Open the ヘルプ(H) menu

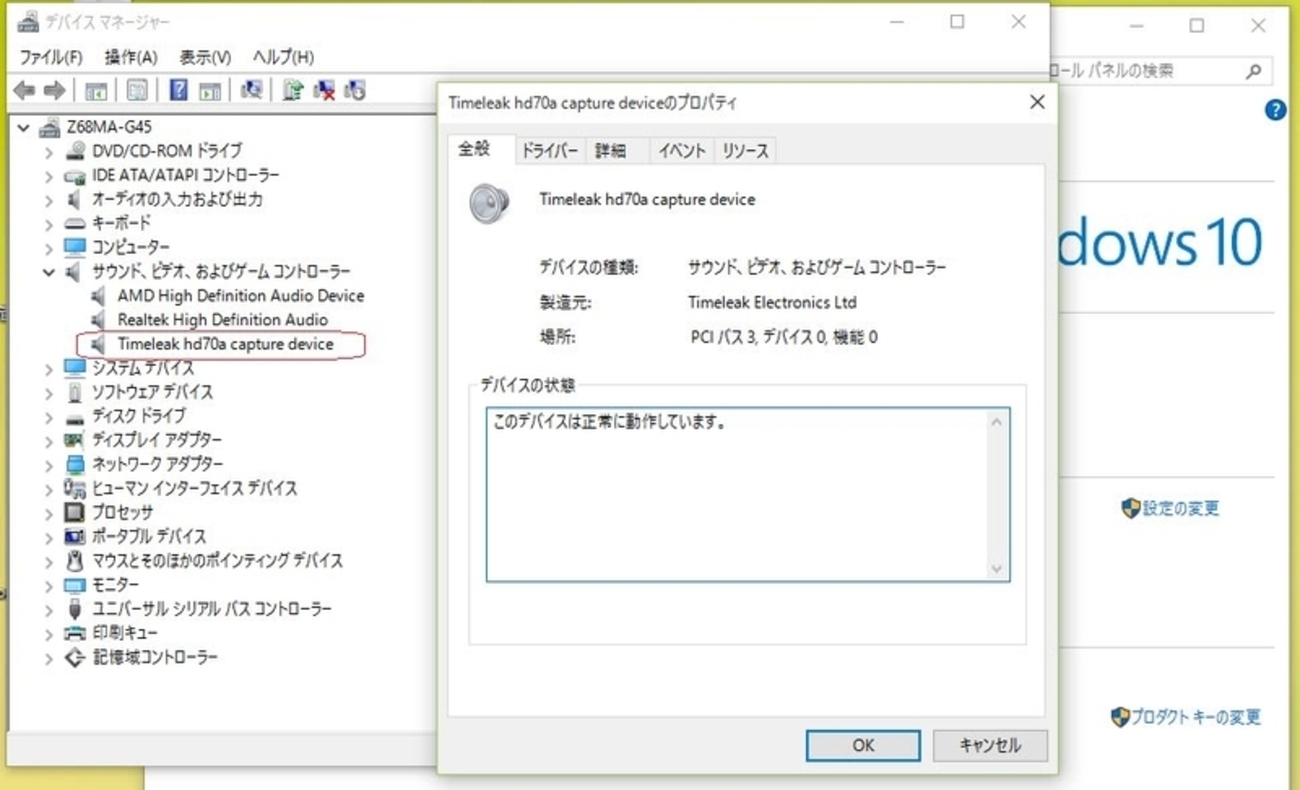(x=283, y=57)
